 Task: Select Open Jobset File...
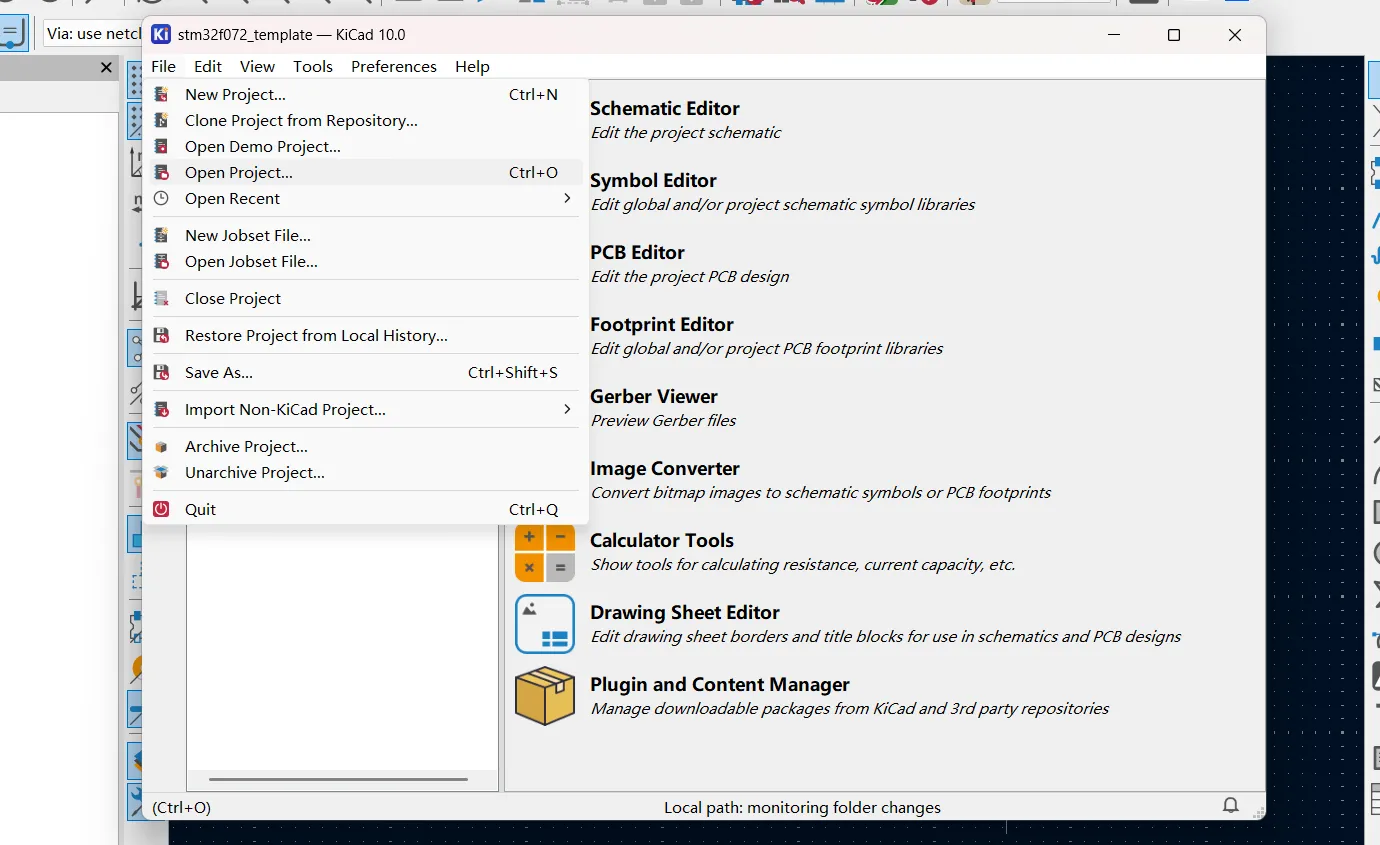[x=365, y=261]
